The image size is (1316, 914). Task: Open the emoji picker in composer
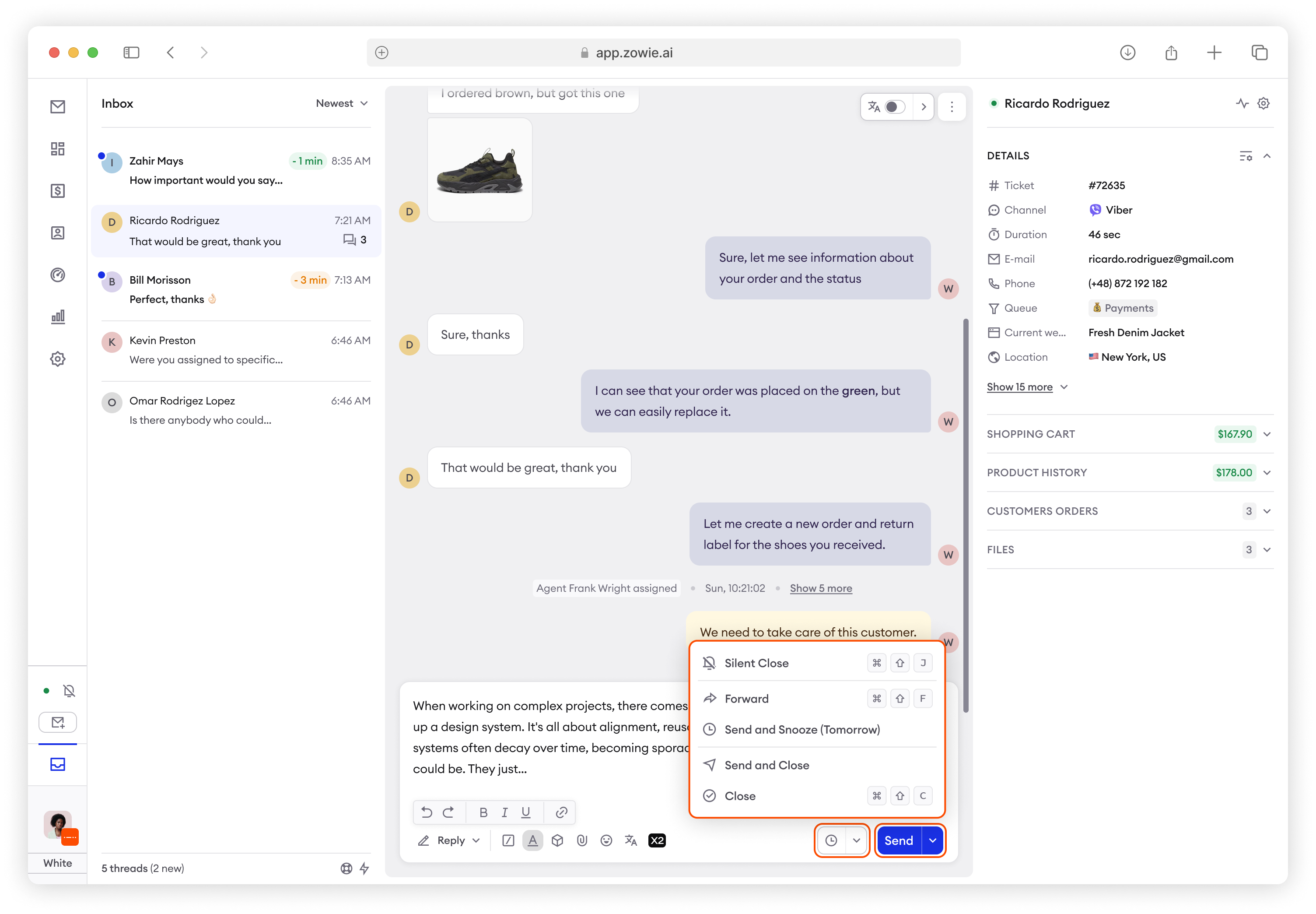pyautogui.click(x=606, y=840)
